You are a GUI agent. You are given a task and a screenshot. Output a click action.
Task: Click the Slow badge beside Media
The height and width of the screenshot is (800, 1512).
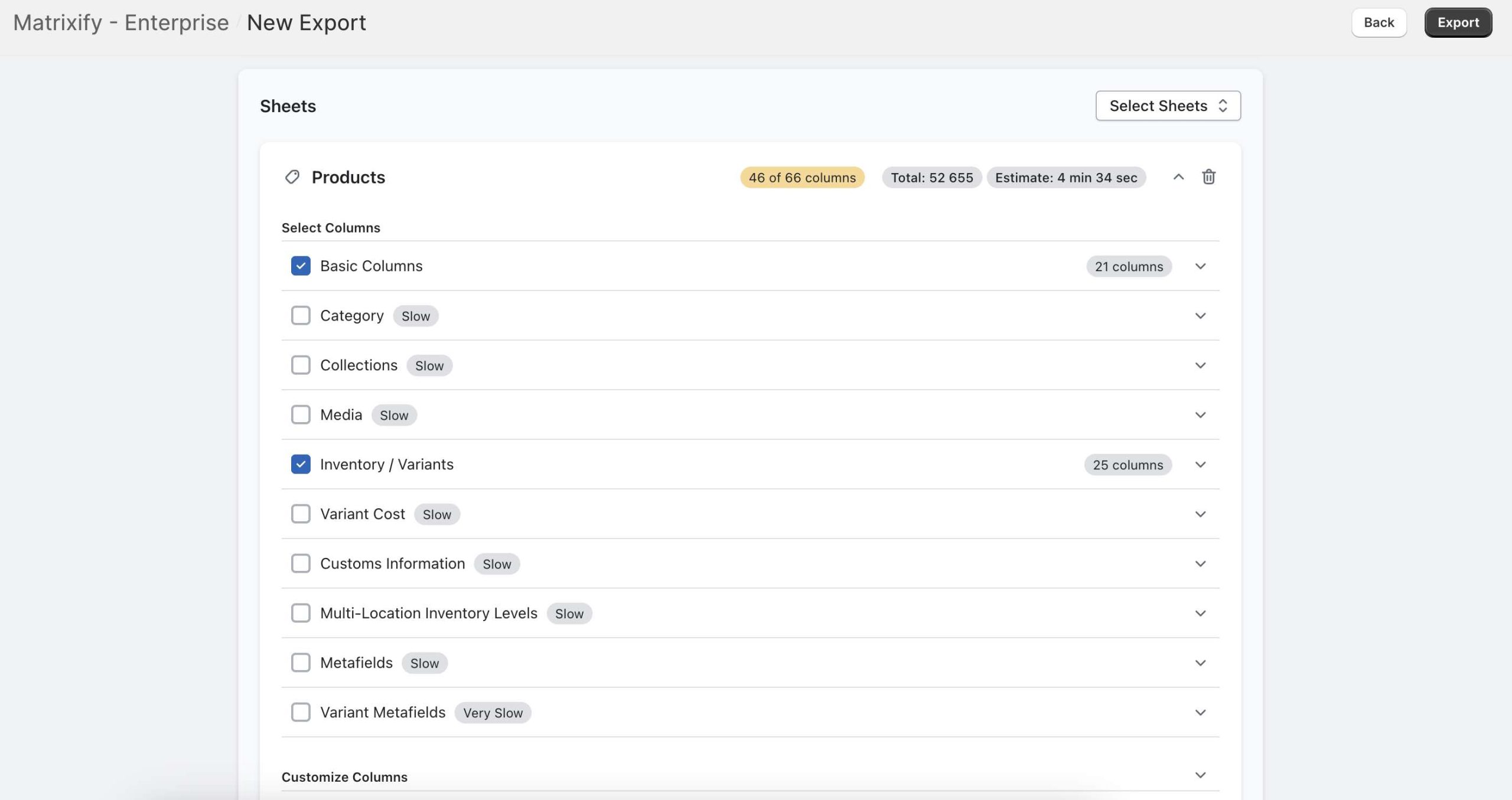(394, 415)
